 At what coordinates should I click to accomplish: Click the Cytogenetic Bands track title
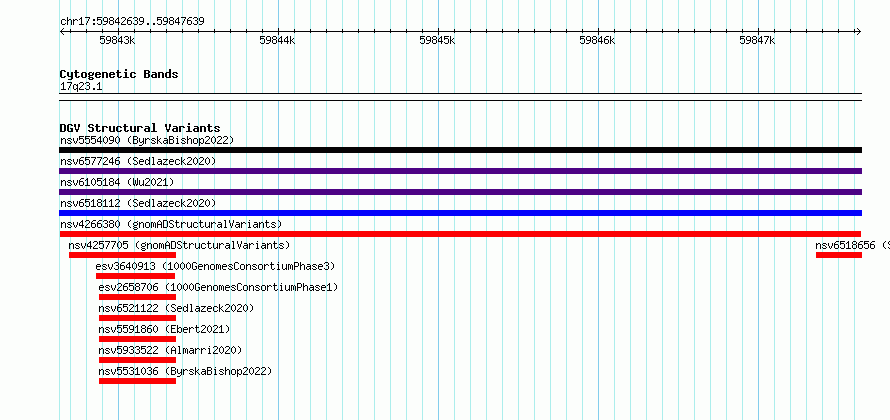click(119, 74)
